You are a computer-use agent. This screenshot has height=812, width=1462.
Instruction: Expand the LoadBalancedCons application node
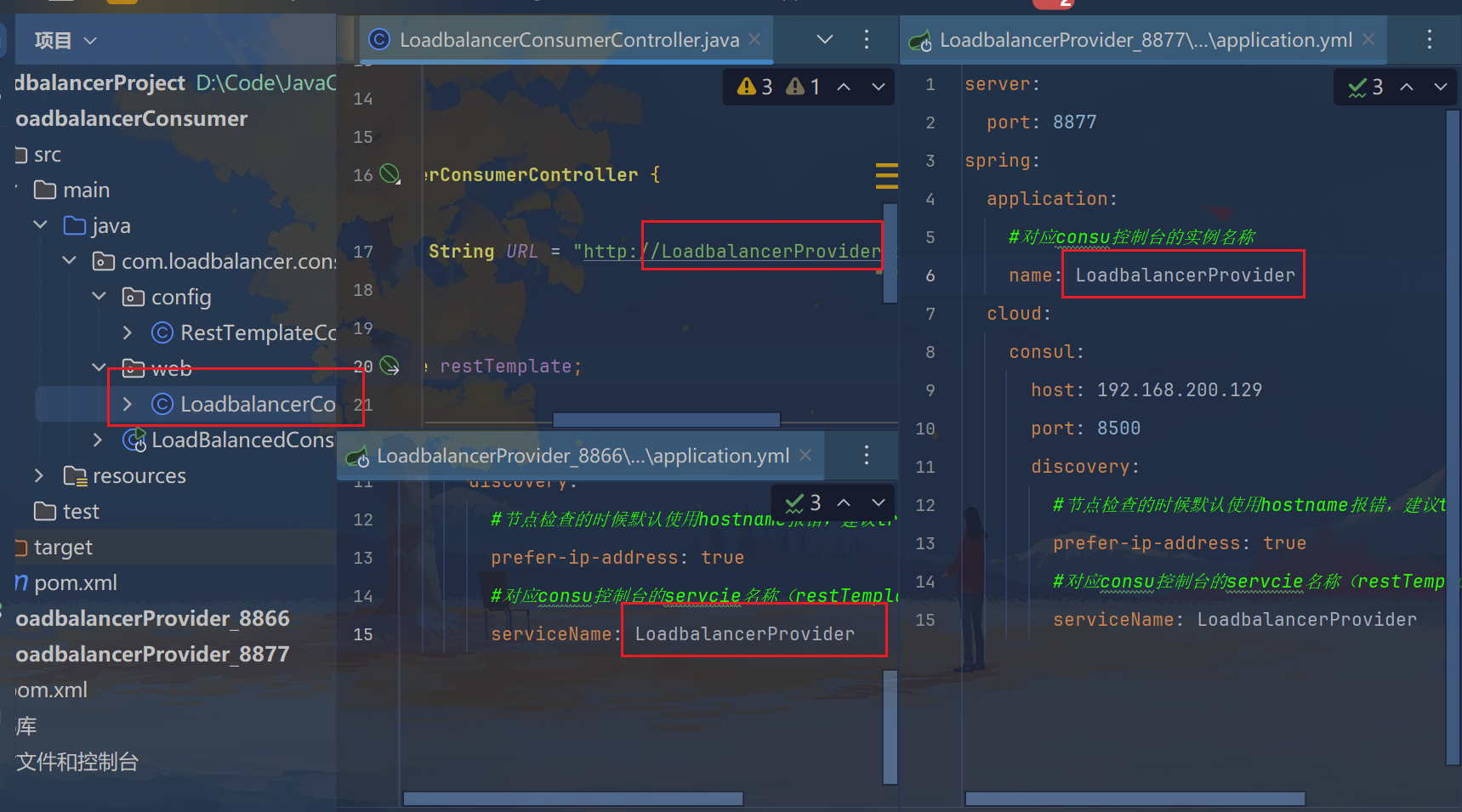click(x=98, y=440)
